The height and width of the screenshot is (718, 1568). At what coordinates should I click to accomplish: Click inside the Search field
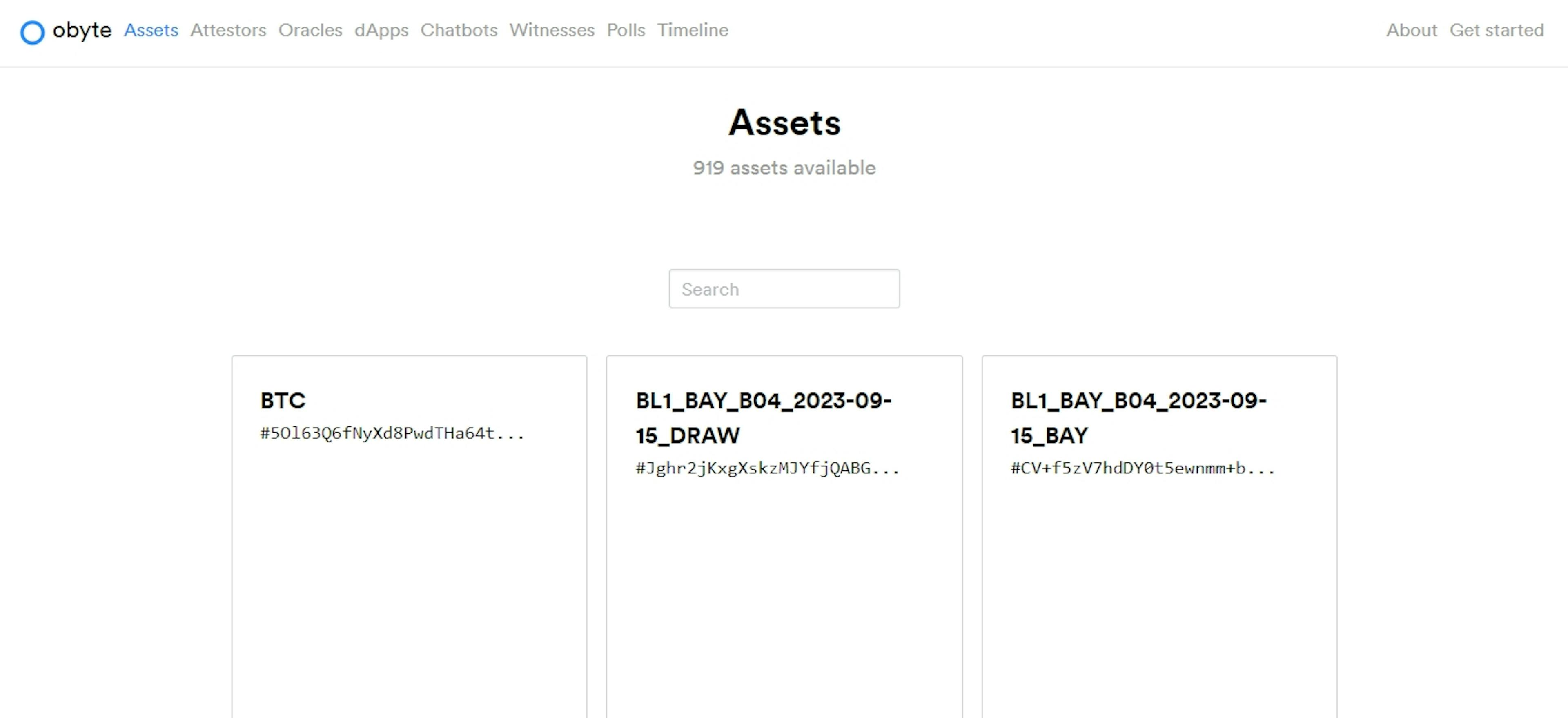click(784, 289)
